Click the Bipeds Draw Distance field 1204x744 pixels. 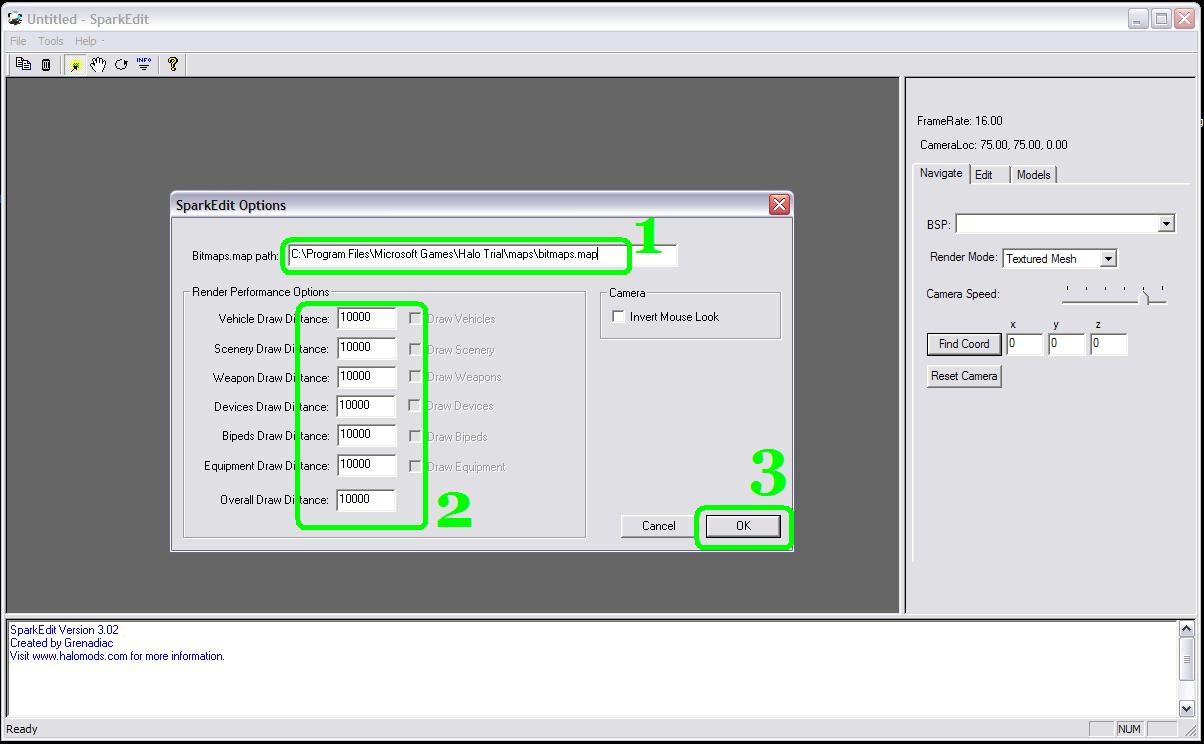[x=366, y=435]
